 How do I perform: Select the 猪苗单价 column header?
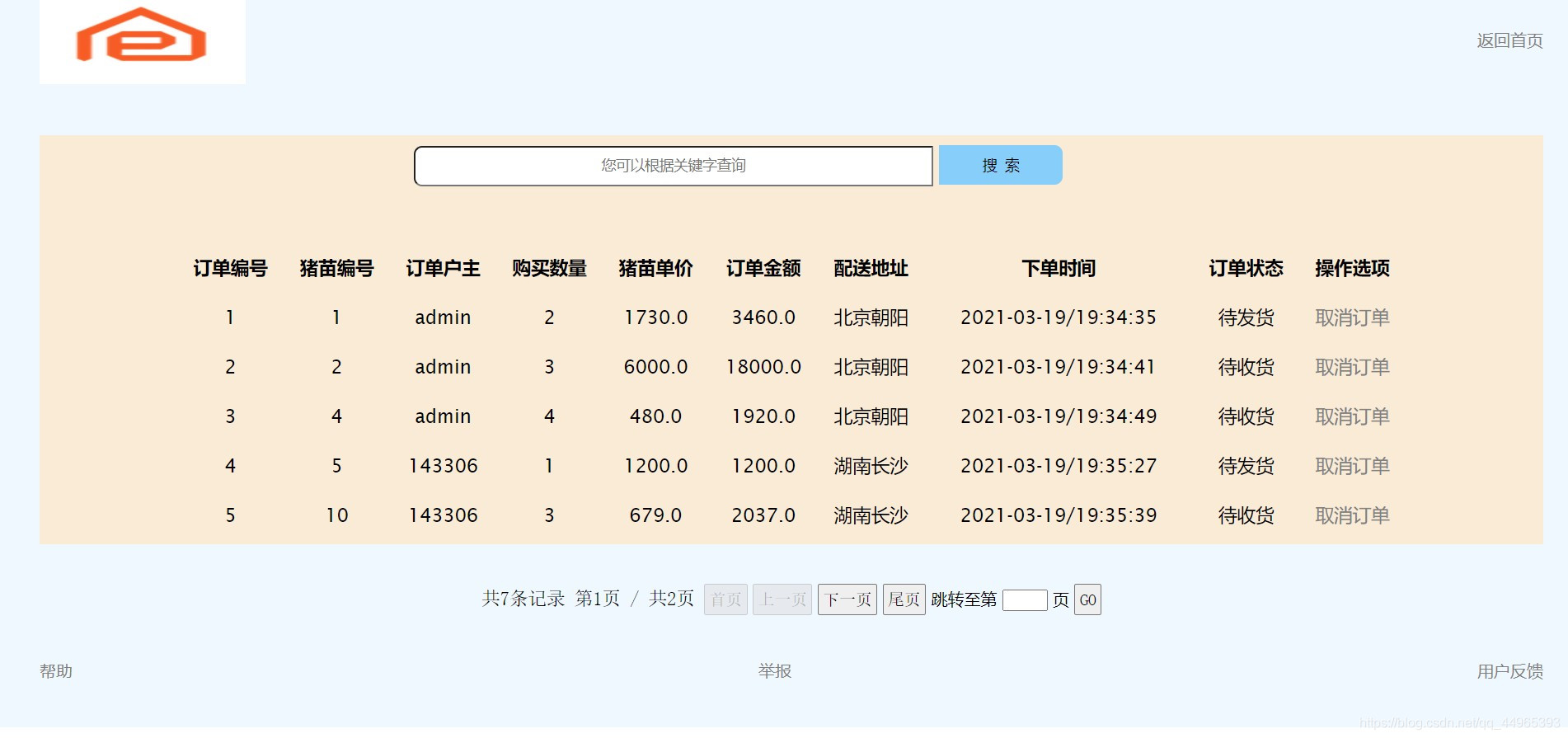click(x=655, y=268)
